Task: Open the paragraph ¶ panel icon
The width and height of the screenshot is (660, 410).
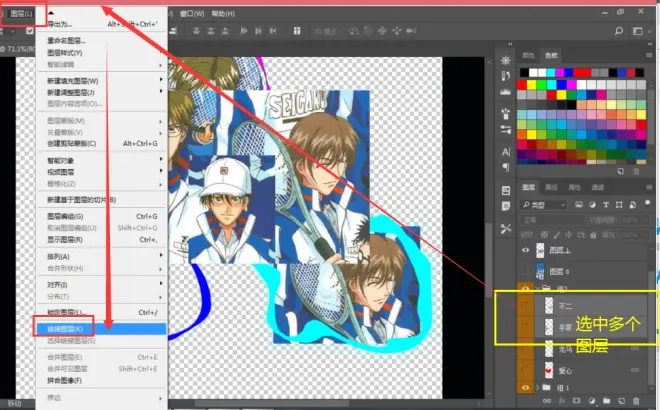Action: (506, 168)
